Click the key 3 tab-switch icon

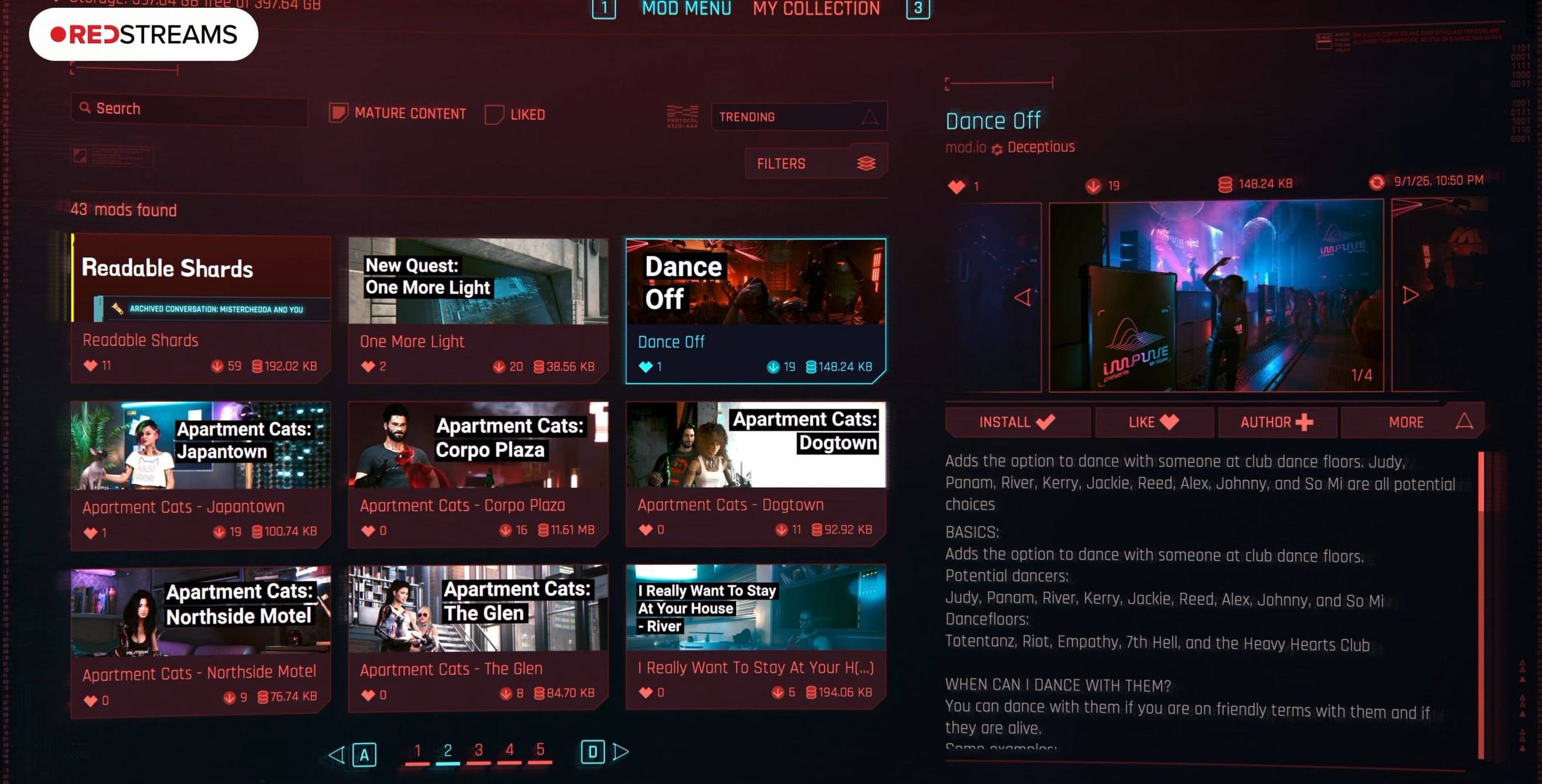coord(917,8)
